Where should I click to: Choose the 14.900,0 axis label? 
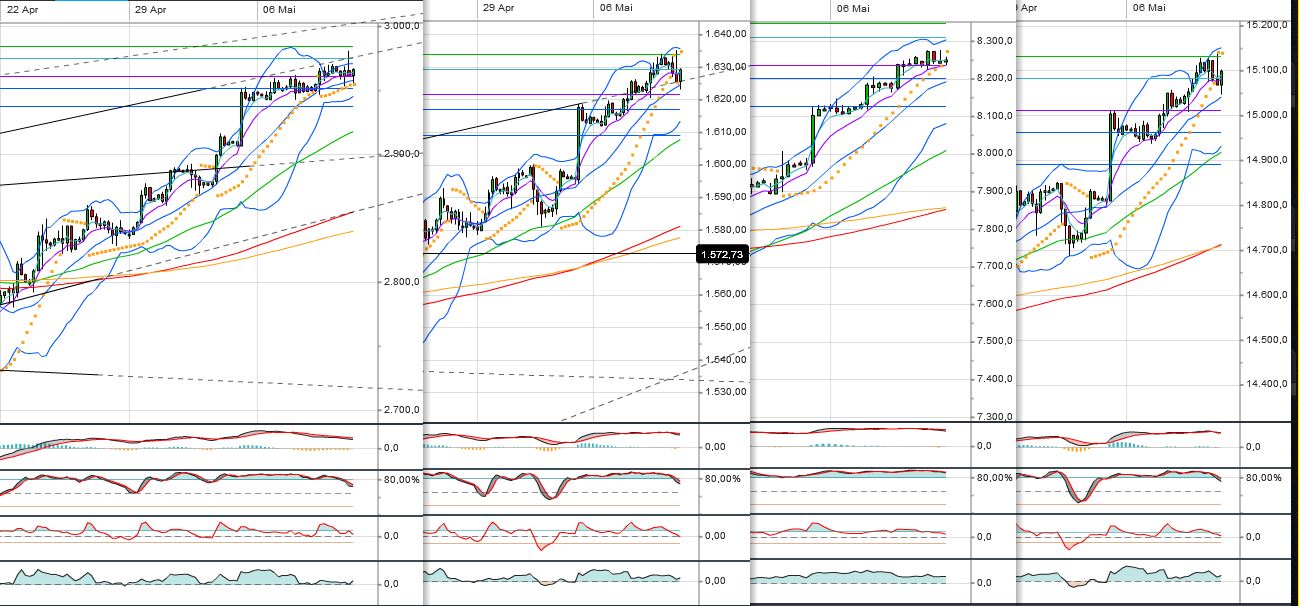[1266, 160]
